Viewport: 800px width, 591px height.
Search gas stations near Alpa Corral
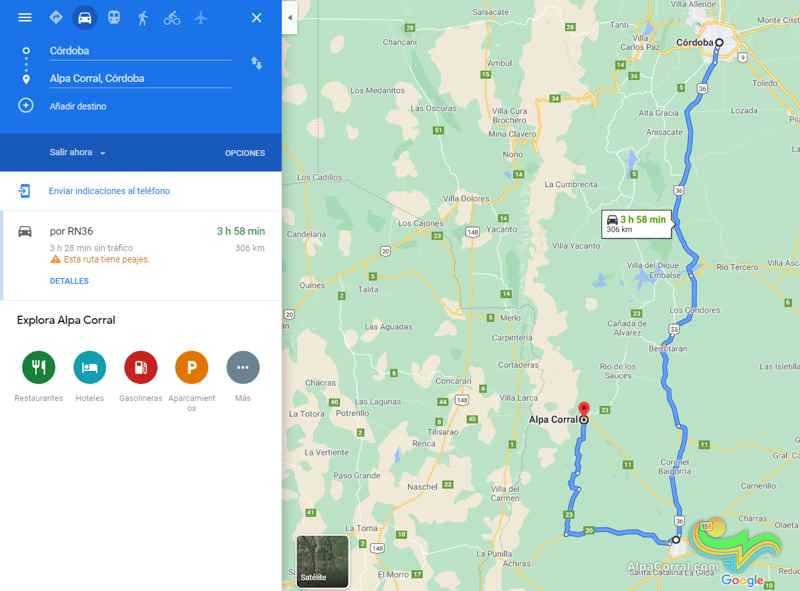141,367
